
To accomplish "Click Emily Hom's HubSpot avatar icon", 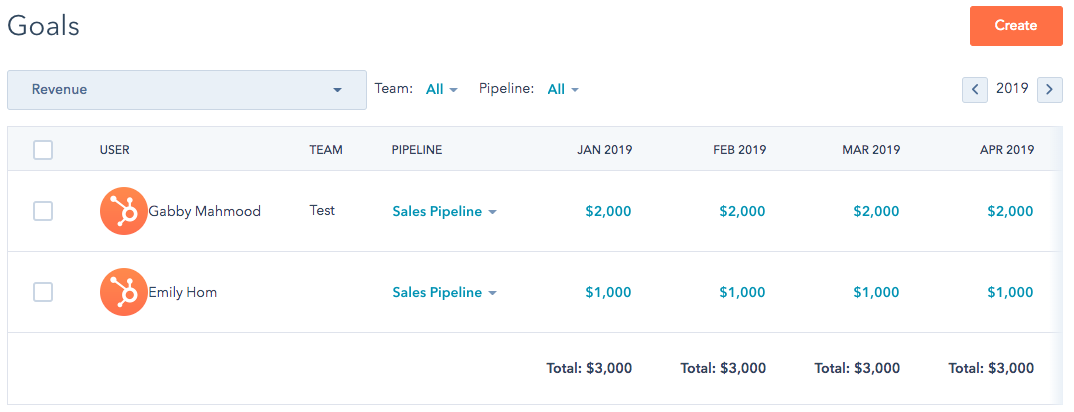I will 124,292.
